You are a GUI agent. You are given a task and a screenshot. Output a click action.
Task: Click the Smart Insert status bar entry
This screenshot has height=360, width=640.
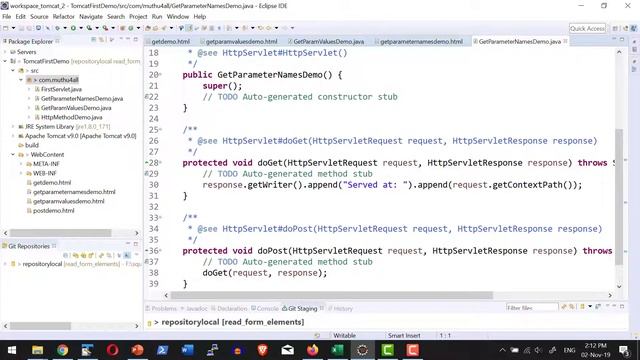(404, 336)
